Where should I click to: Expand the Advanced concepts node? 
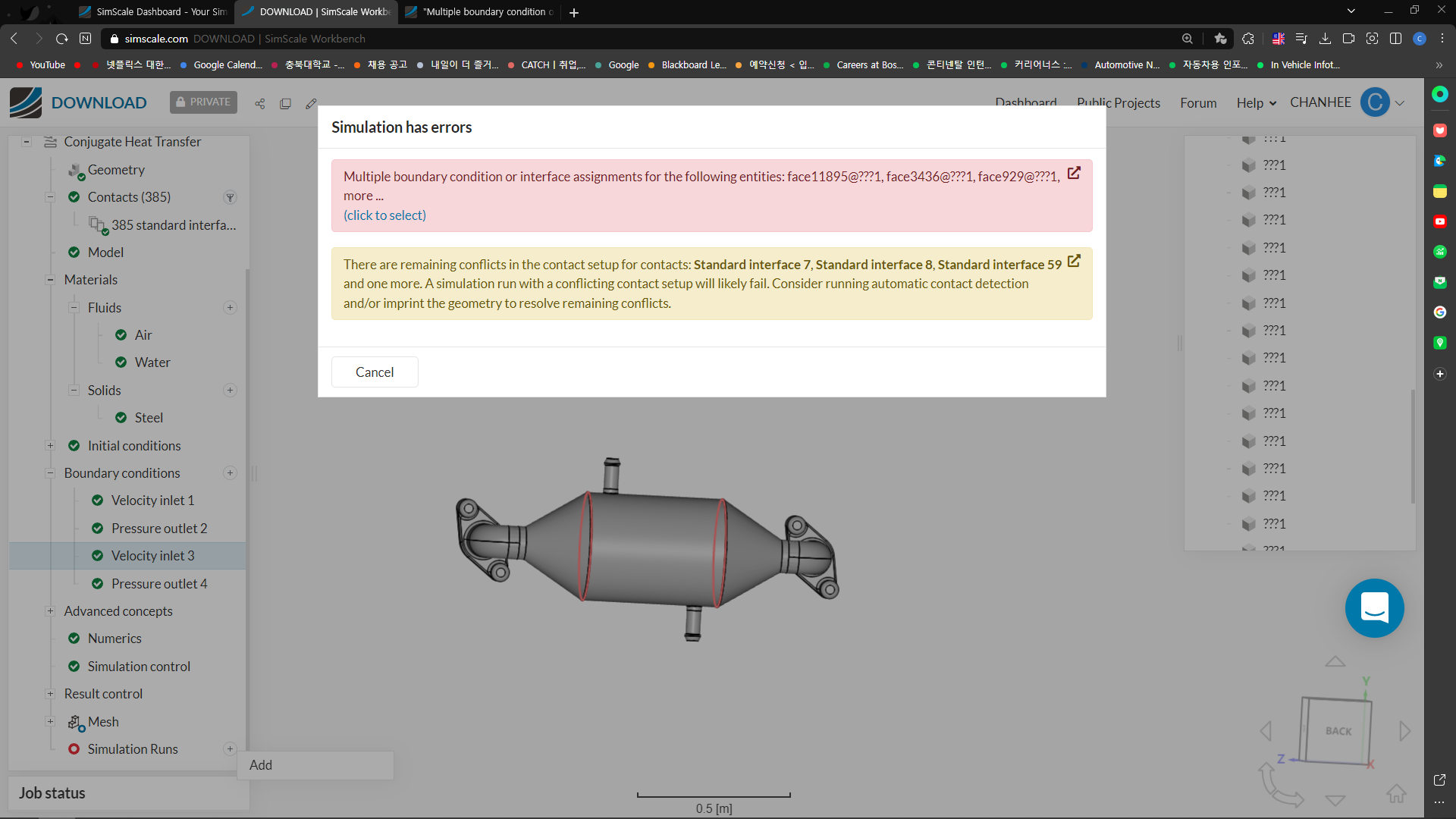pos(50,611)
